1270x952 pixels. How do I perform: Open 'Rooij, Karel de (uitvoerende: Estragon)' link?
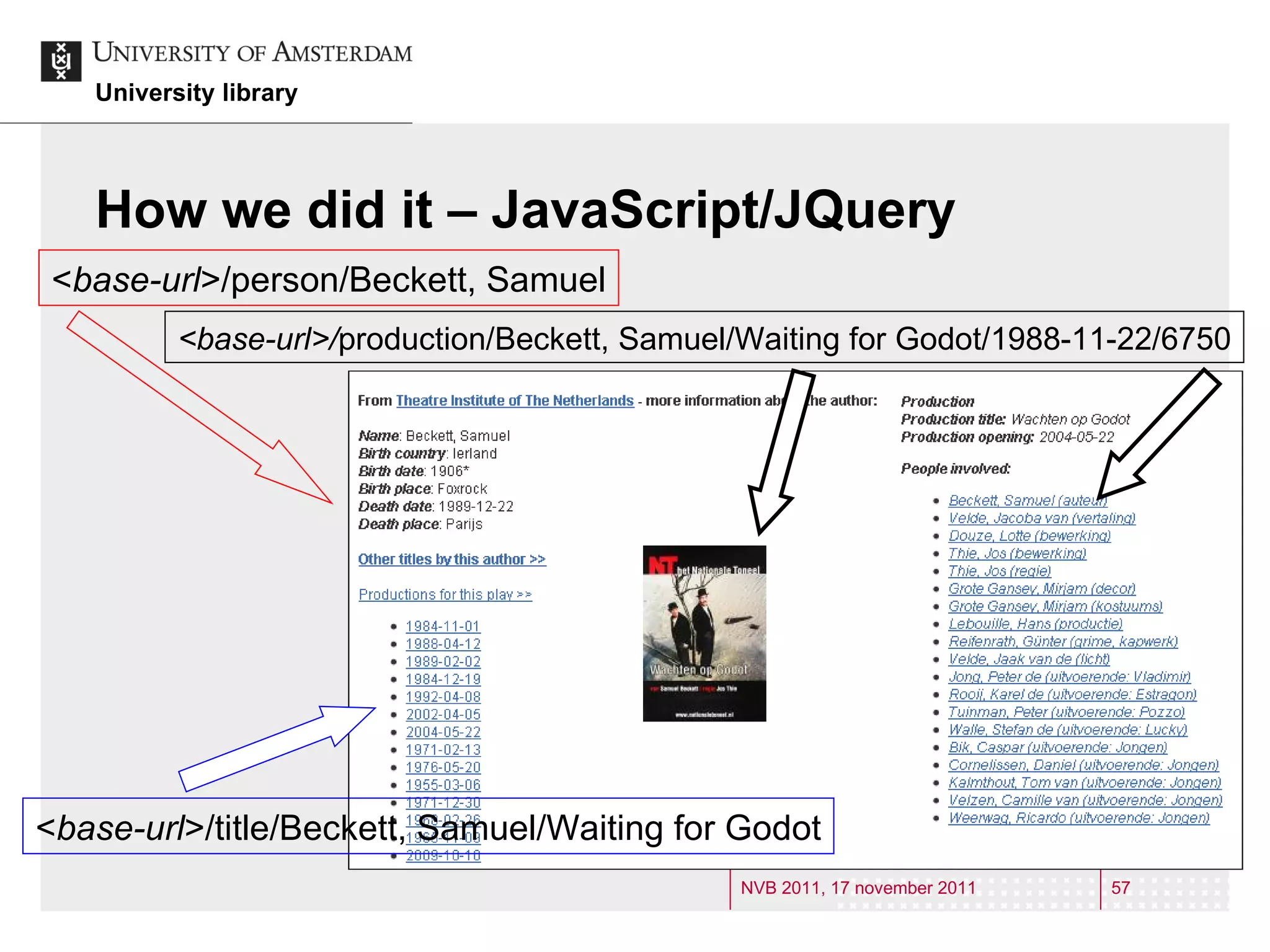coord(1072,695)
